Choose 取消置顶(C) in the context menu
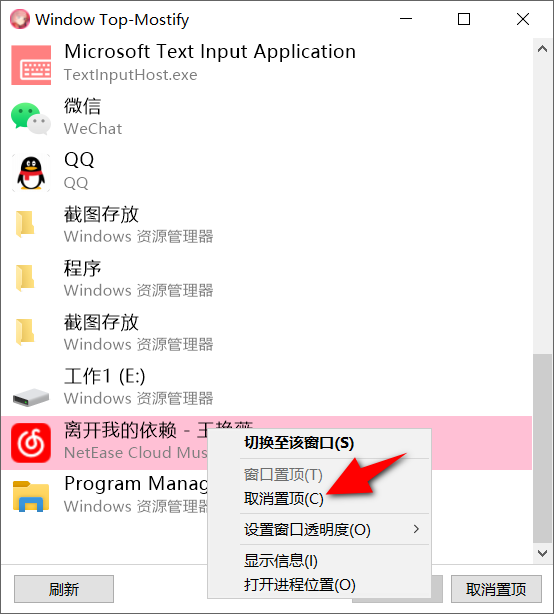This screenshot has width=554, height=614. tap(319, 499)
